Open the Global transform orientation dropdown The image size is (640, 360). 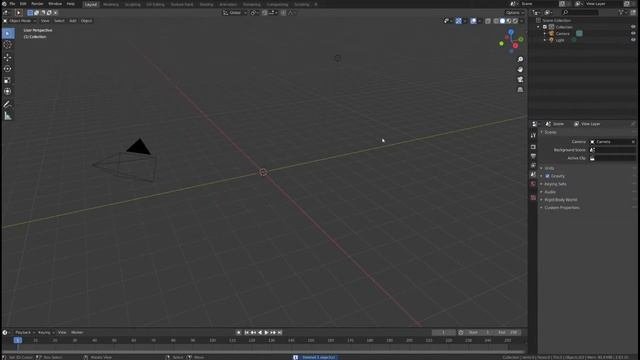[x=235, y=13]
